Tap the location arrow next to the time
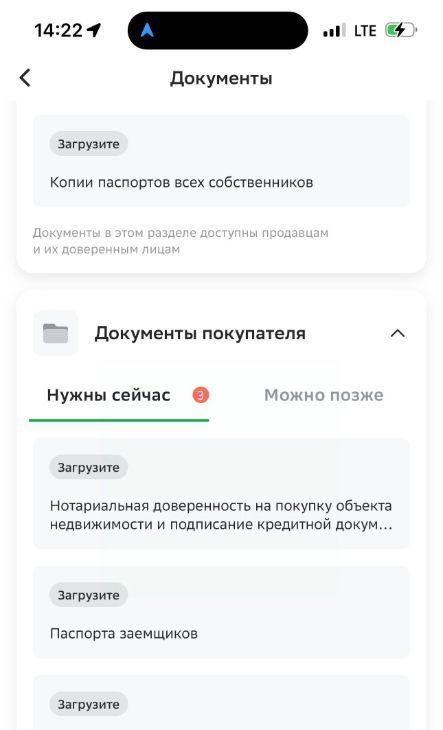443x730 pixels. tap(94, 31)
